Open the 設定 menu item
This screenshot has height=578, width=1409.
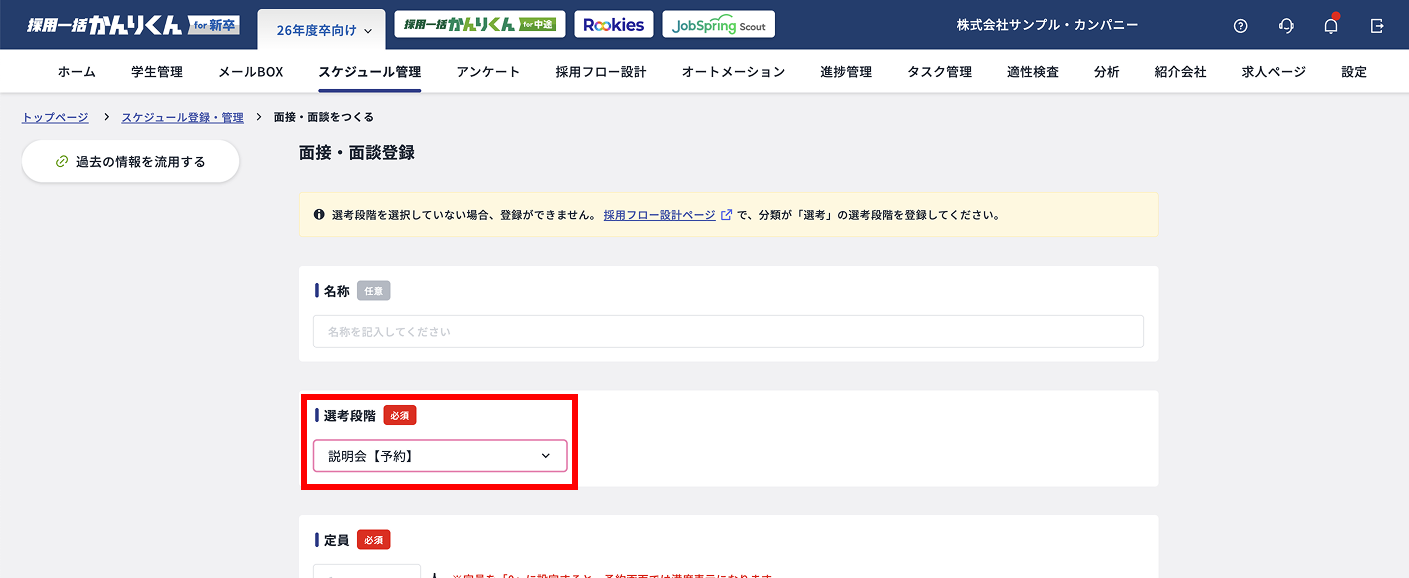coord(1354,72)
